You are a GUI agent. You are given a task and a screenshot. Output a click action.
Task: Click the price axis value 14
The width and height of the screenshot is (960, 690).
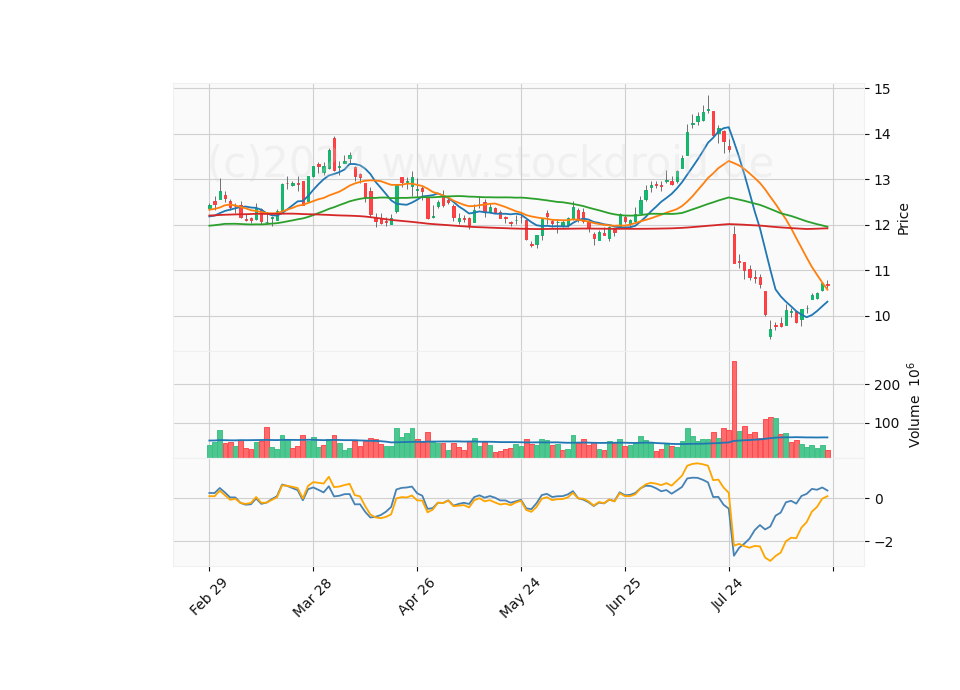point(882,135)
